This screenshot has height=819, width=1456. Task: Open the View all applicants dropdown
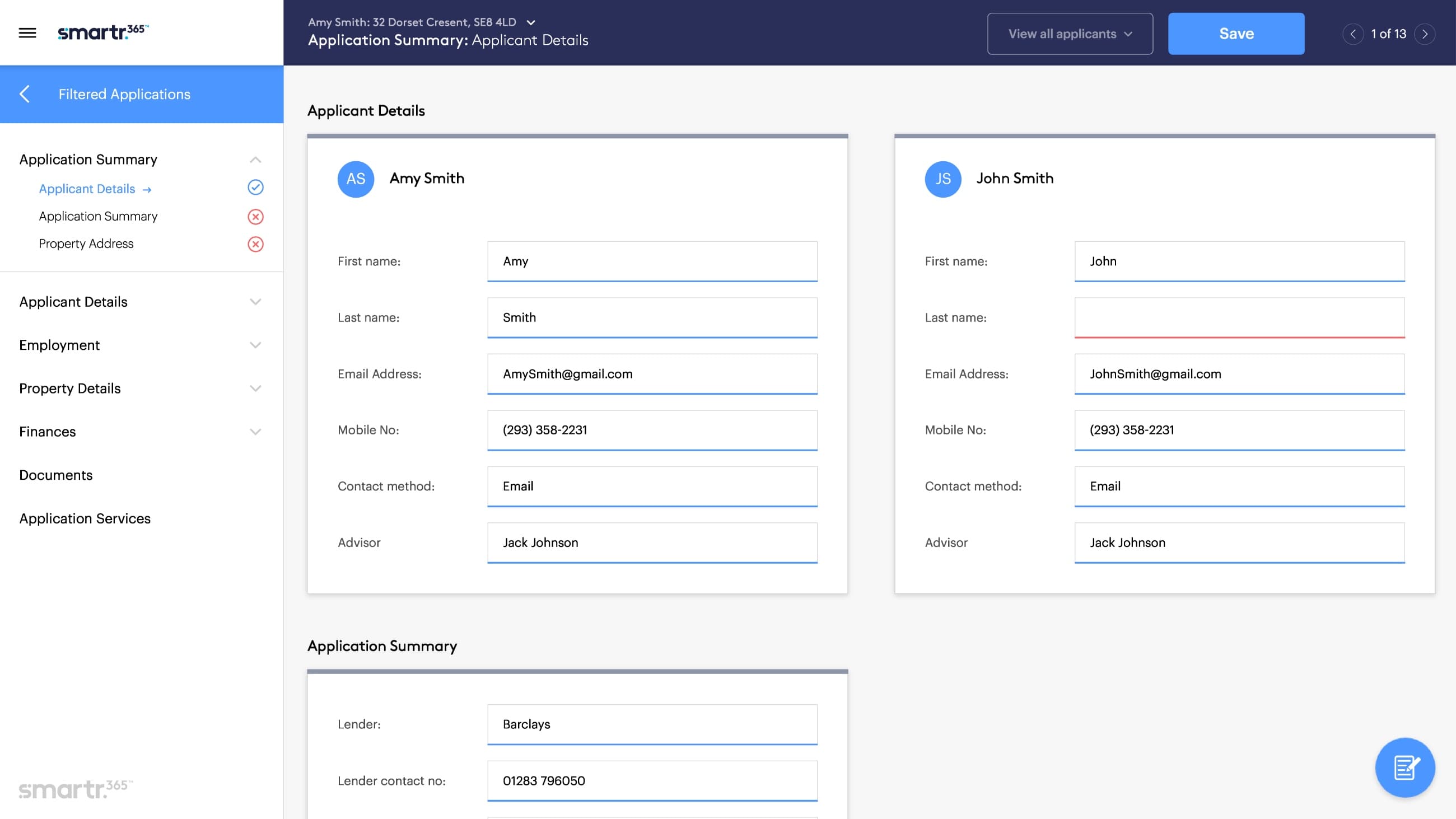point(1070,34)
